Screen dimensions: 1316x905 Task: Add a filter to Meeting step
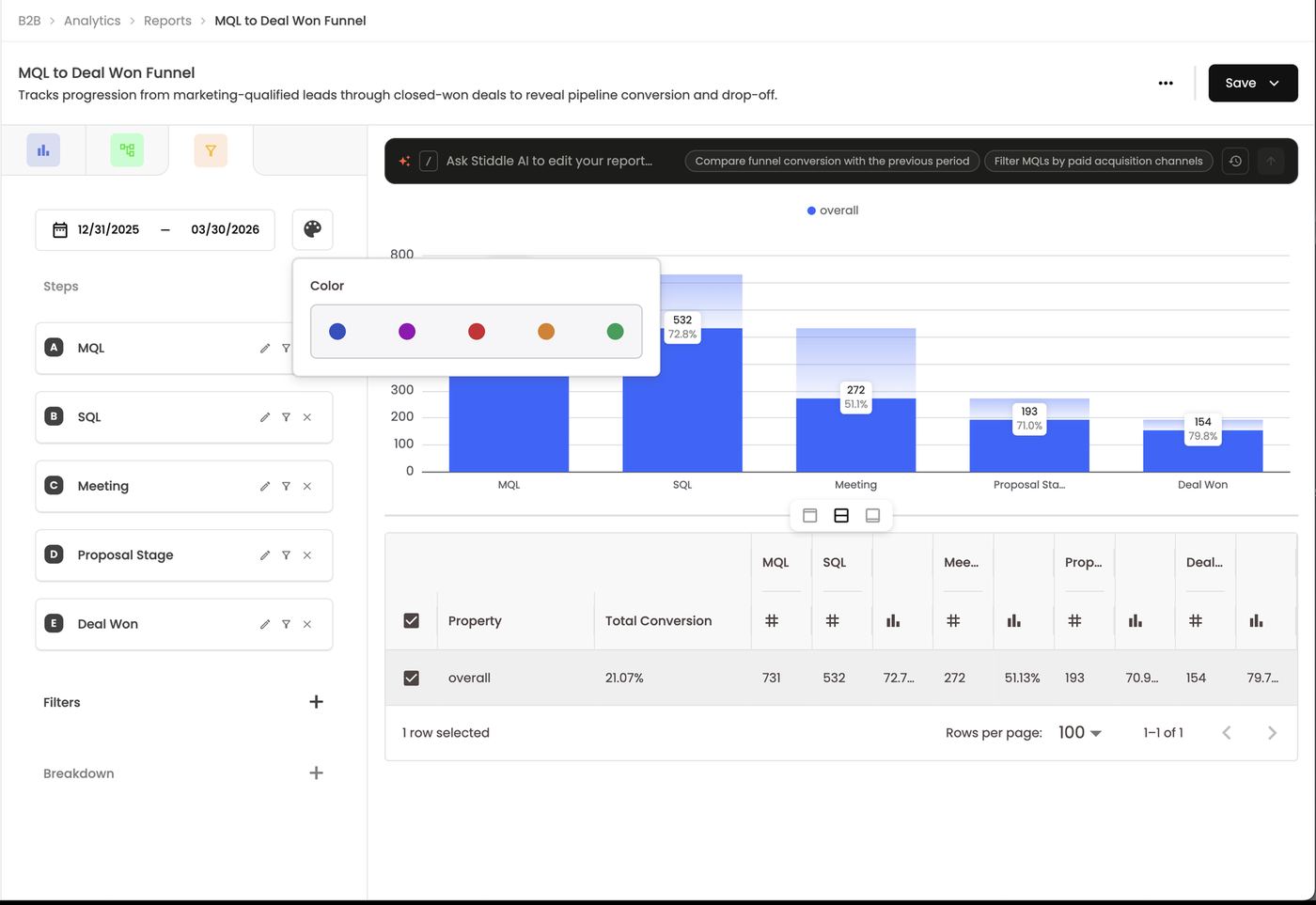coord(286,486)
